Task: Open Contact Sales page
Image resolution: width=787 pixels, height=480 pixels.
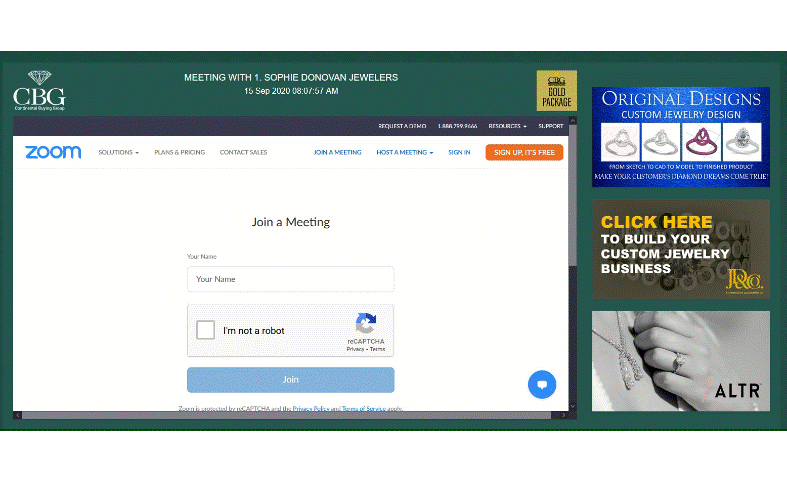Action: click(243, 152)
